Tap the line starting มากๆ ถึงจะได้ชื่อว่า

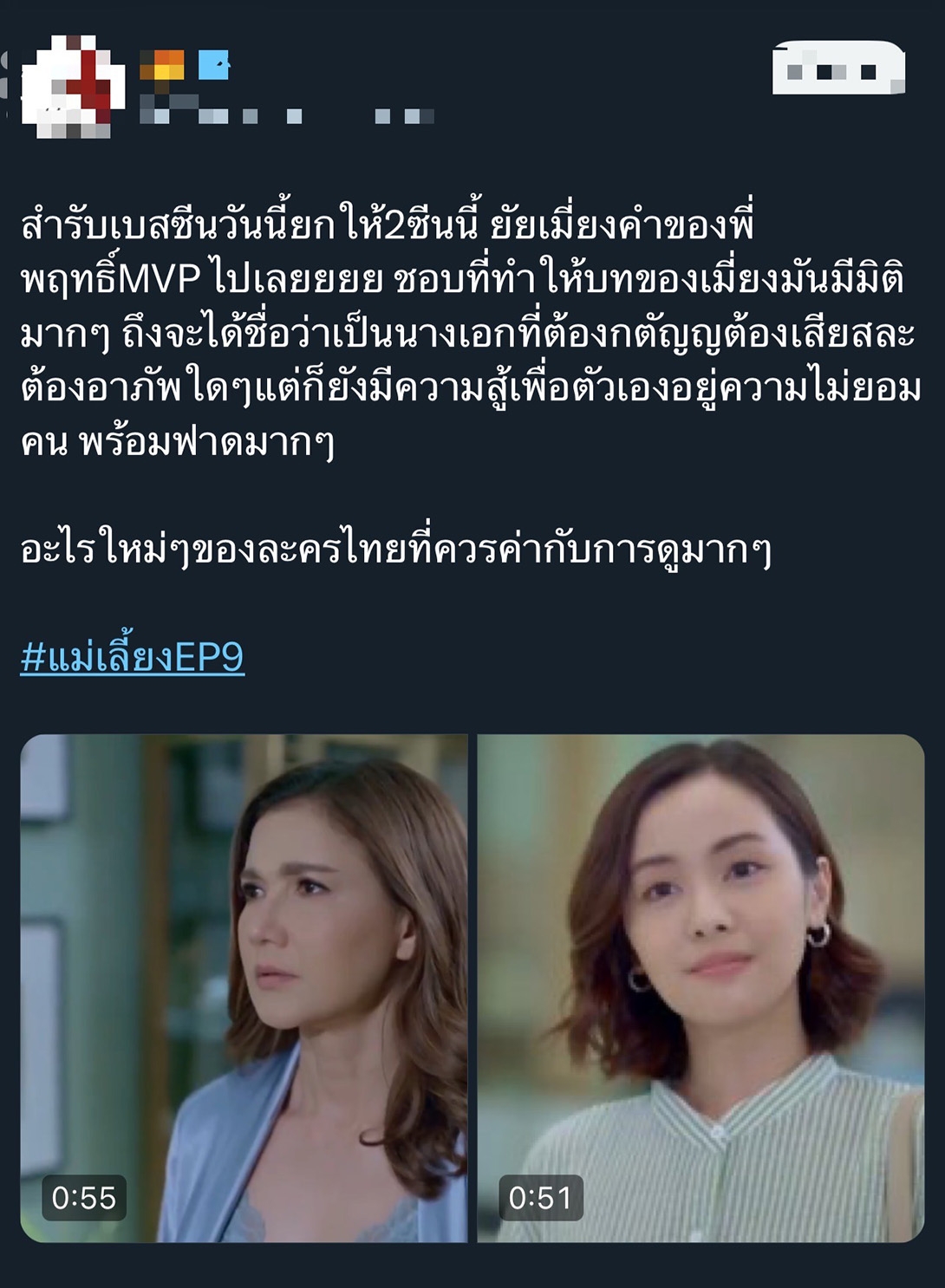468,333
